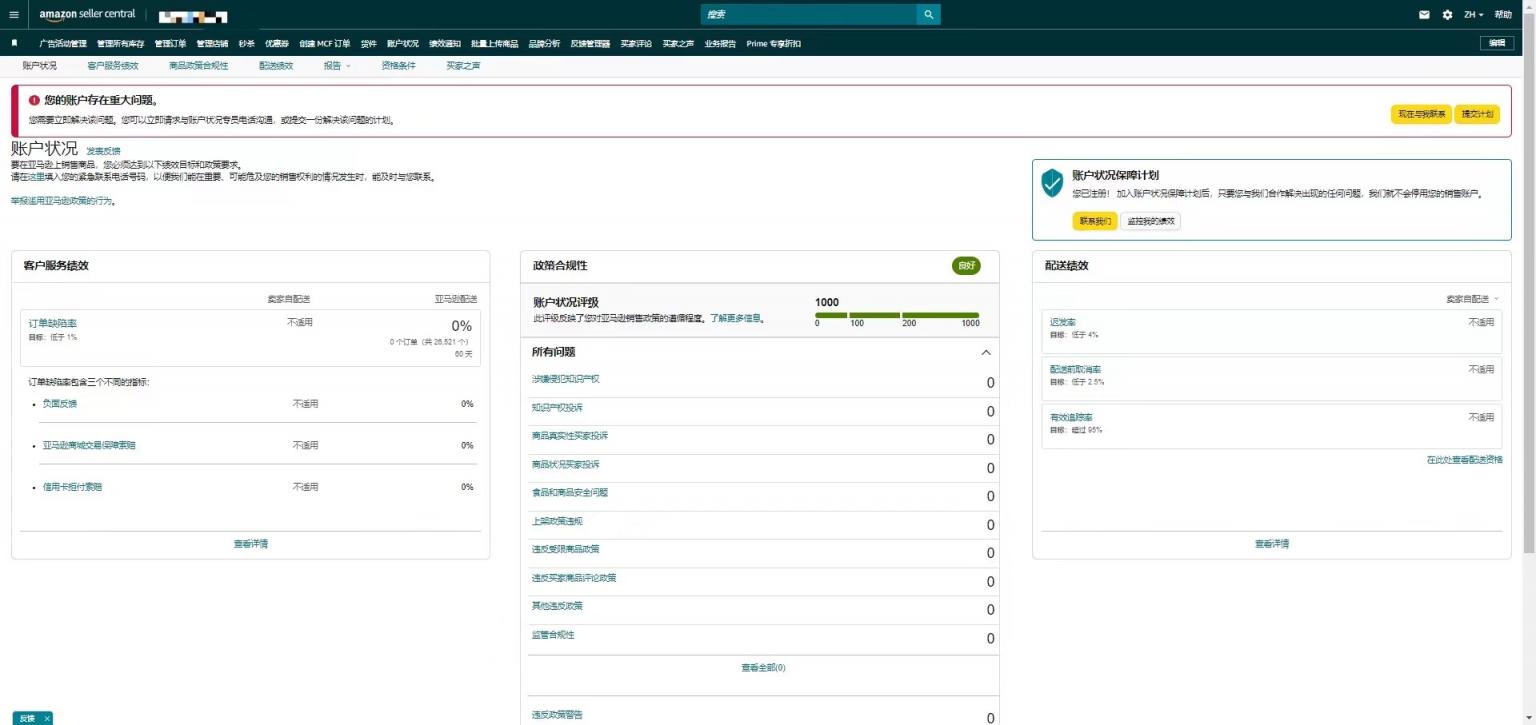
Task: Click in the 搜索 search field
Action: [x=808, y=15]
